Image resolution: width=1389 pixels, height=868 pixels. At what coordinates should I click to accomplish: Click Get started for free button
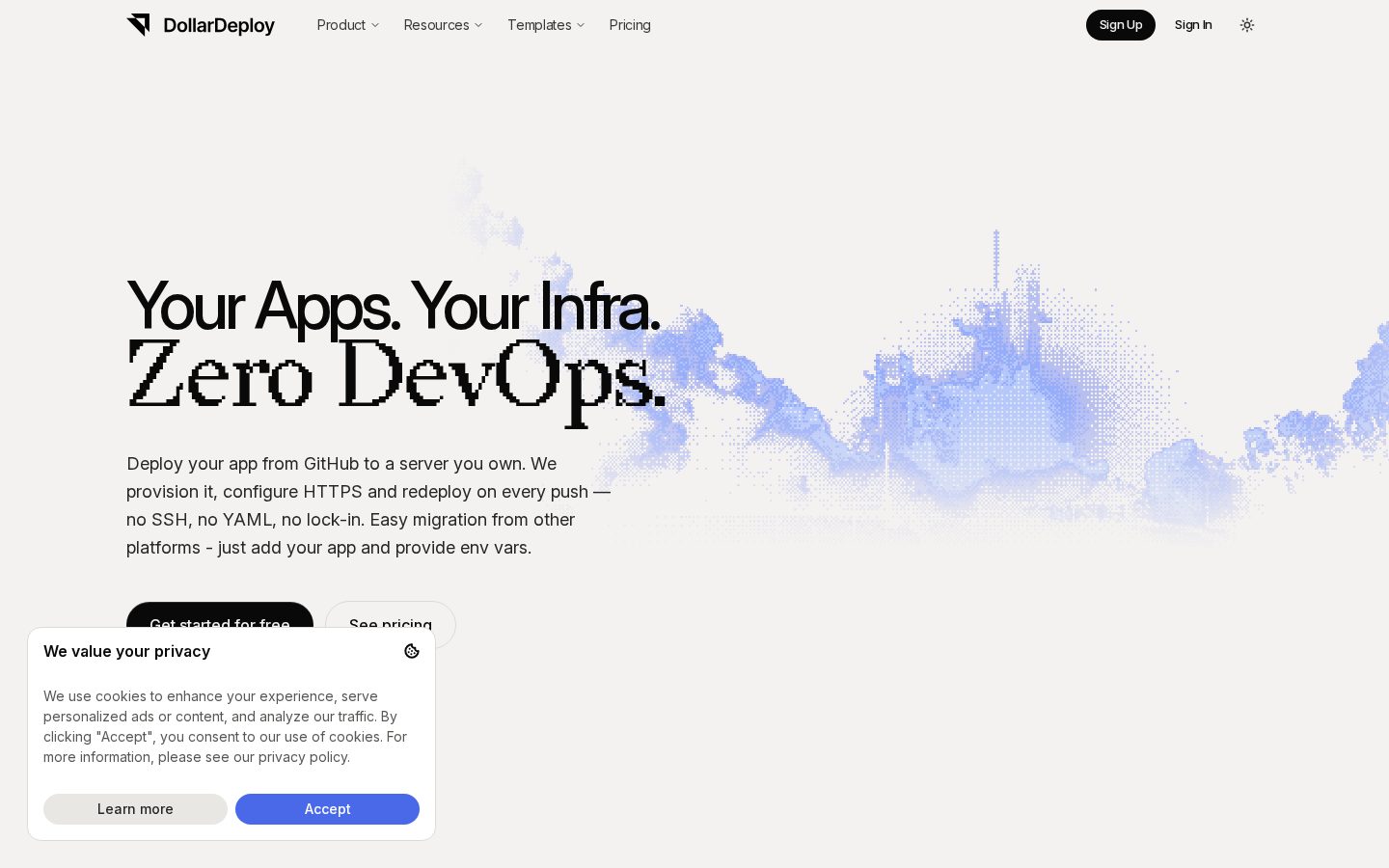coord(220,615)
